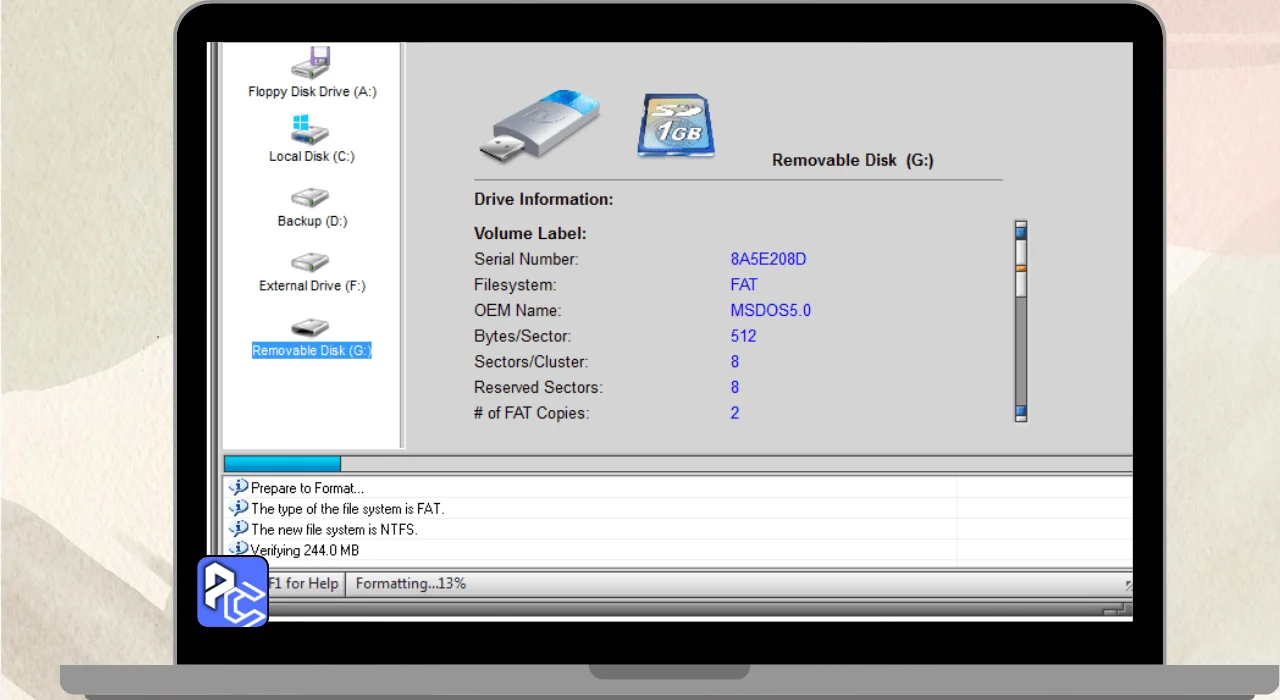1280x700 pixels.
Task: Click the serial number value 8A5E208D
Action: (x=768, y=260)
